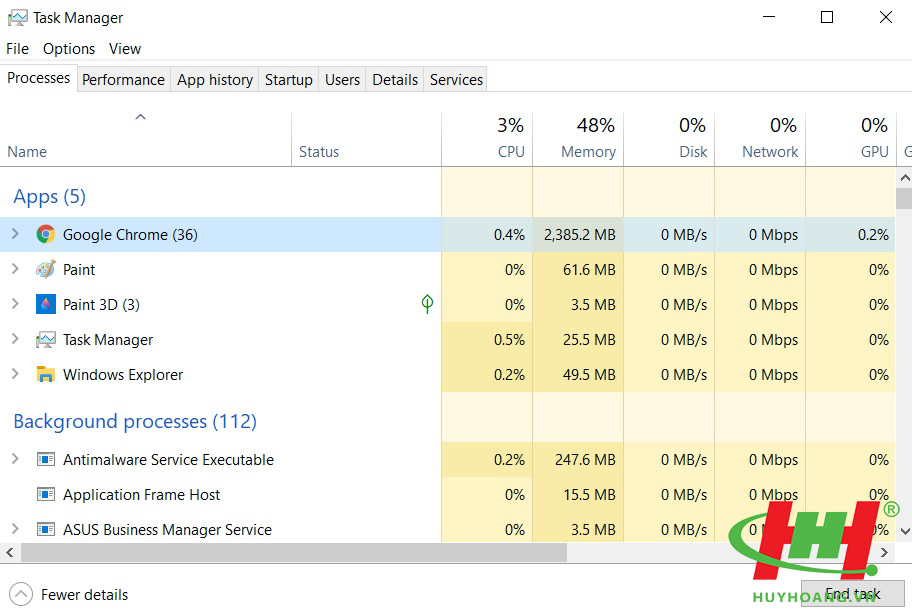Image resolution: width=912 pixels, height=614 pixels.
Task: Select the Paint 3D (3) row name
Action: (x=101, y=305)
